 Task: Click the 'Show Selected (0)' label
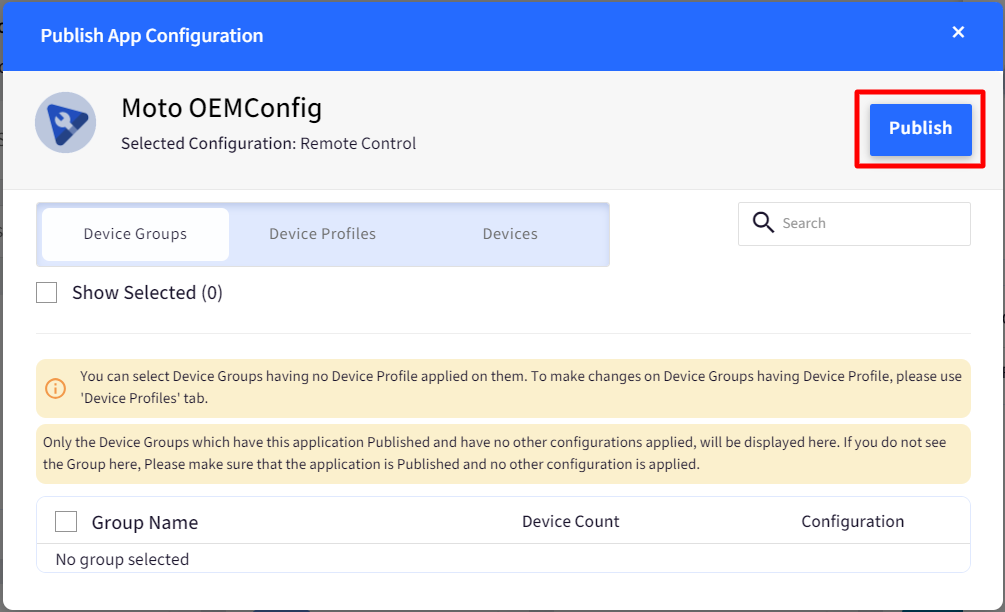coord(147,293)
